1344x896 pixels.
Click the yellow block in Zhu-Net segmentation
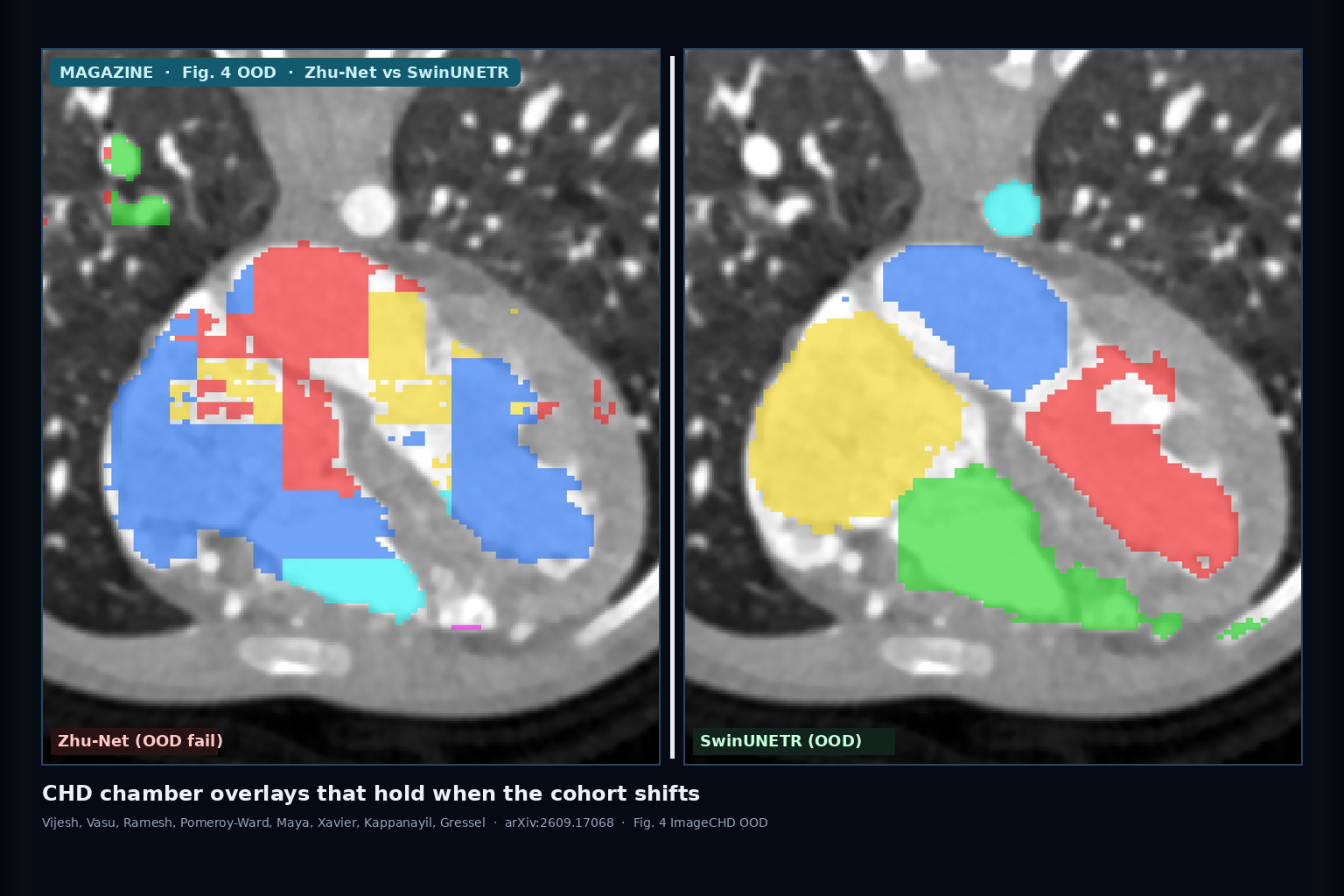pos(398,337)
